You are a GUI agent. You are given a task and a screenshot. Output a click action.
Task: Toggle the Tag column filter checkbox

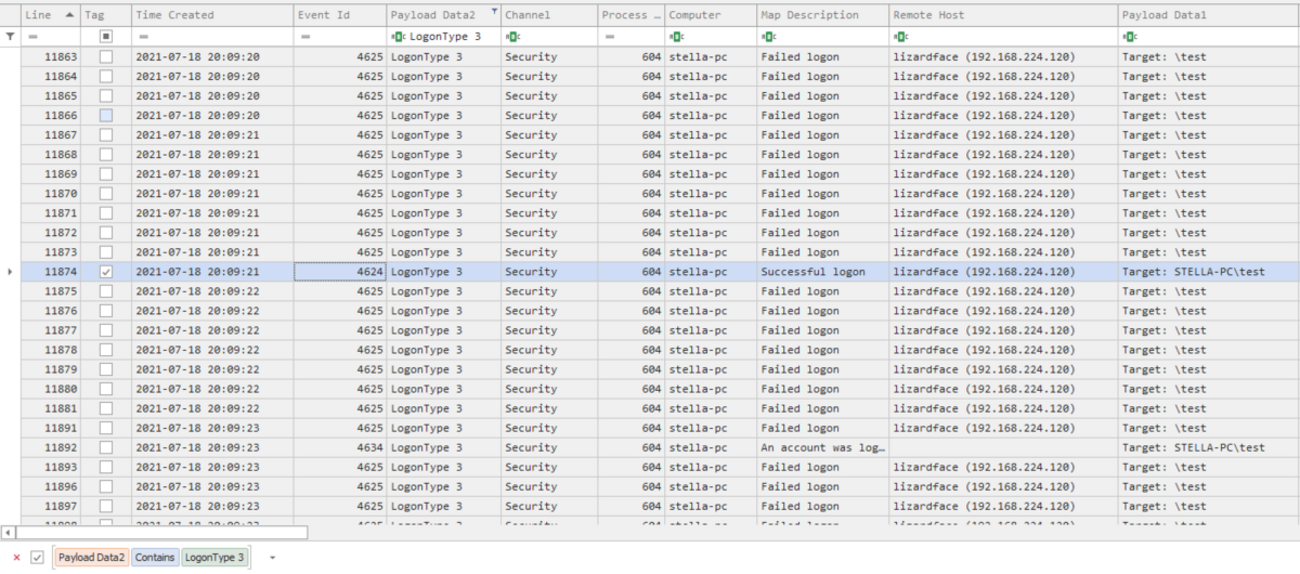(x=106, y=36)
